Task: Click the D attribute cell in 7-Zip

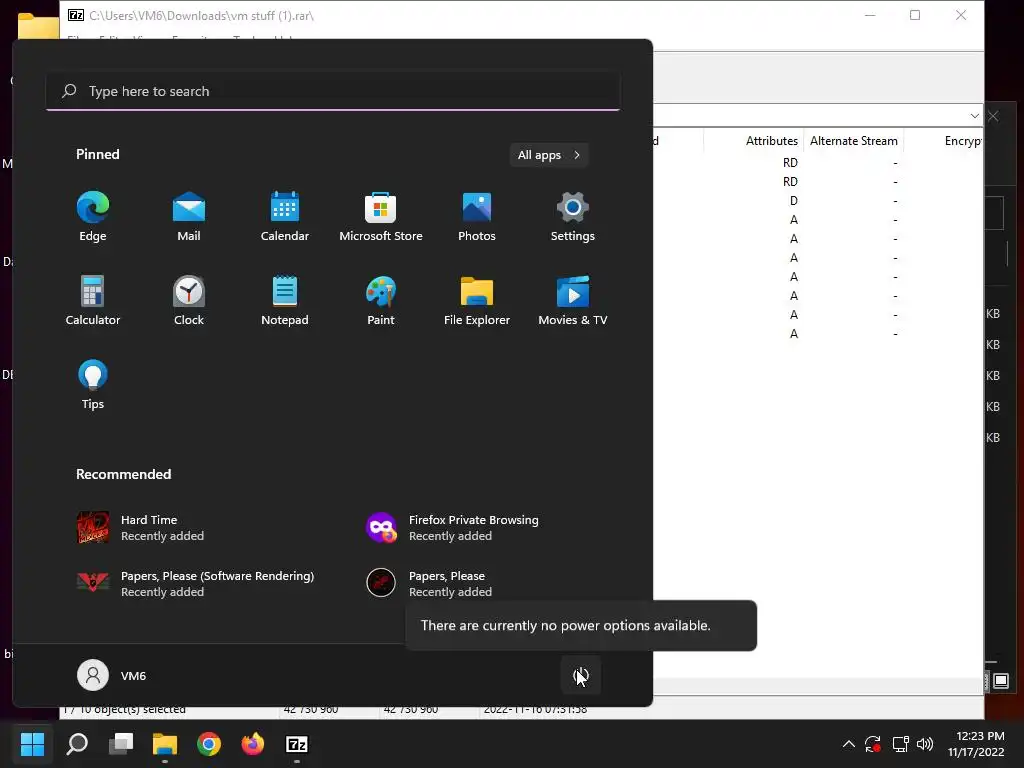Action: [x=793, y=200]
